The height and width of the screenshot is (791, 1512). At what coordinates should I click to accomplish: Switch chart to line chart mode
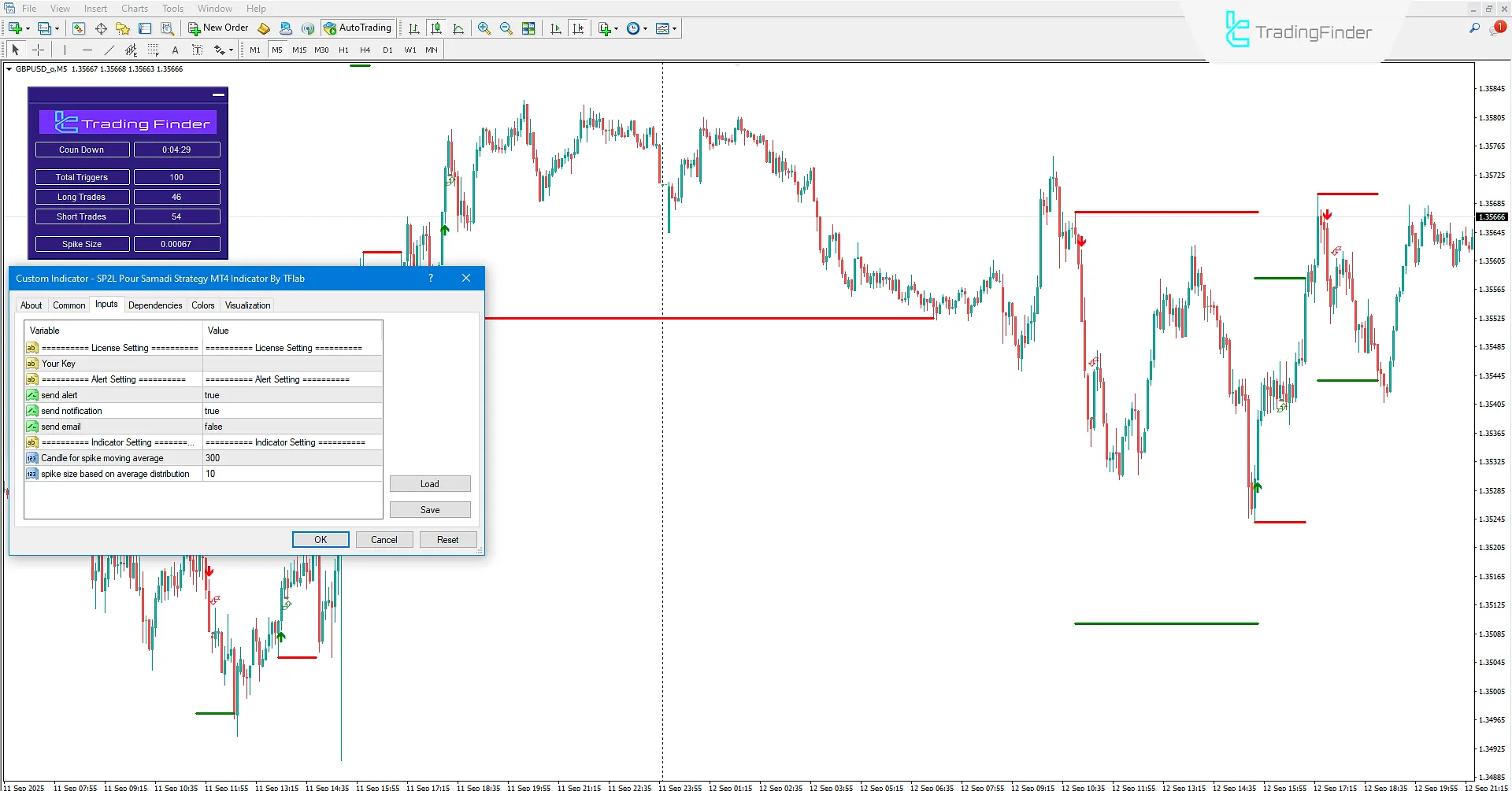(x=459, y=28)
